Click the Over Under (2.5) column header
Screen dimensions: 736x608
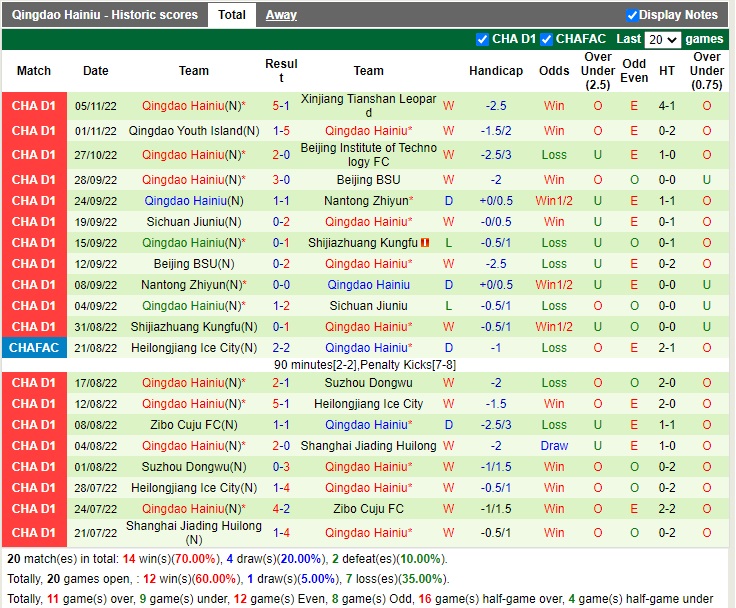(x=598, y=71)
